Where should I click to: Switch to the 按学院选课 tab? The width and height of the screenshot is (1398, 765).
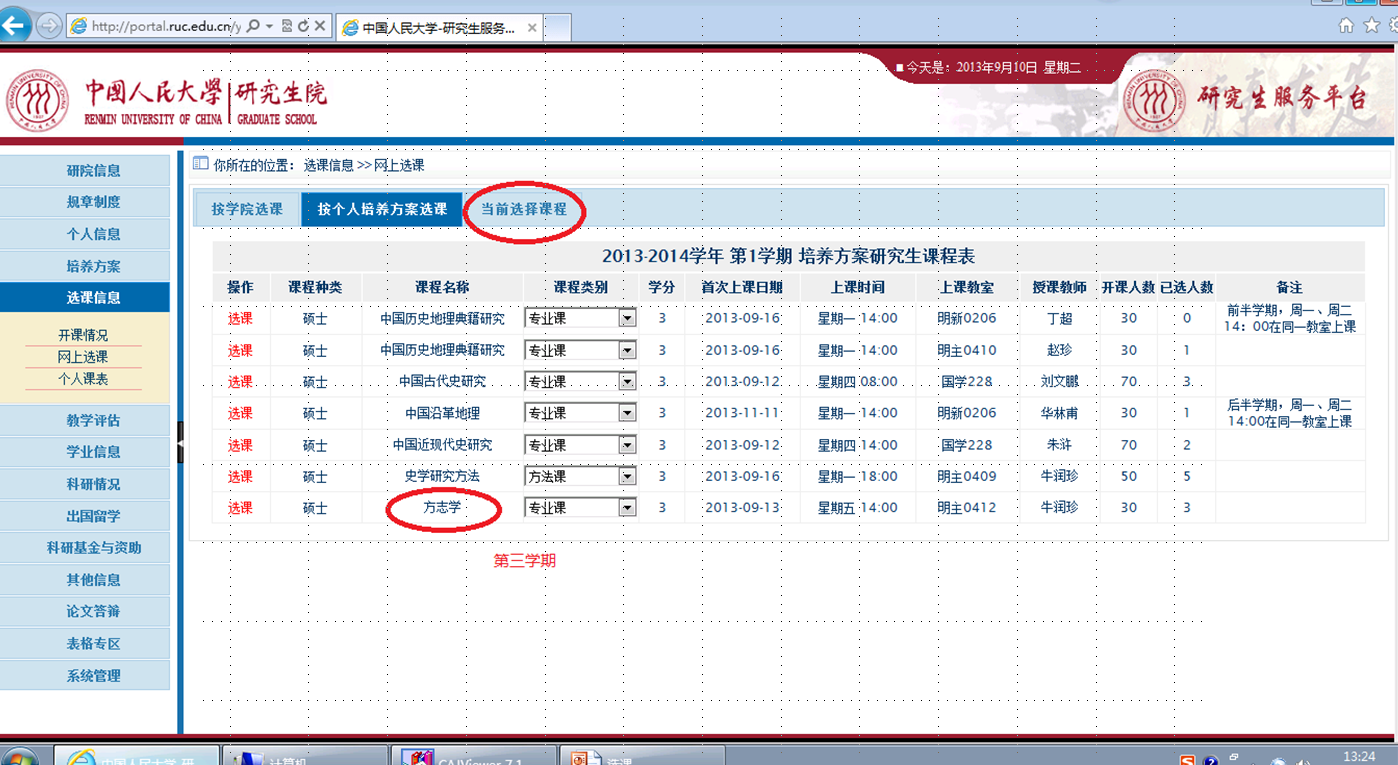click(x=246, y=210)
